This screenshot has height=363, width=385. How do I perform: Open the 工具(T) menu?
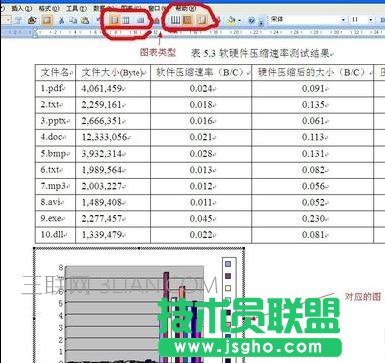pos(76,8)
